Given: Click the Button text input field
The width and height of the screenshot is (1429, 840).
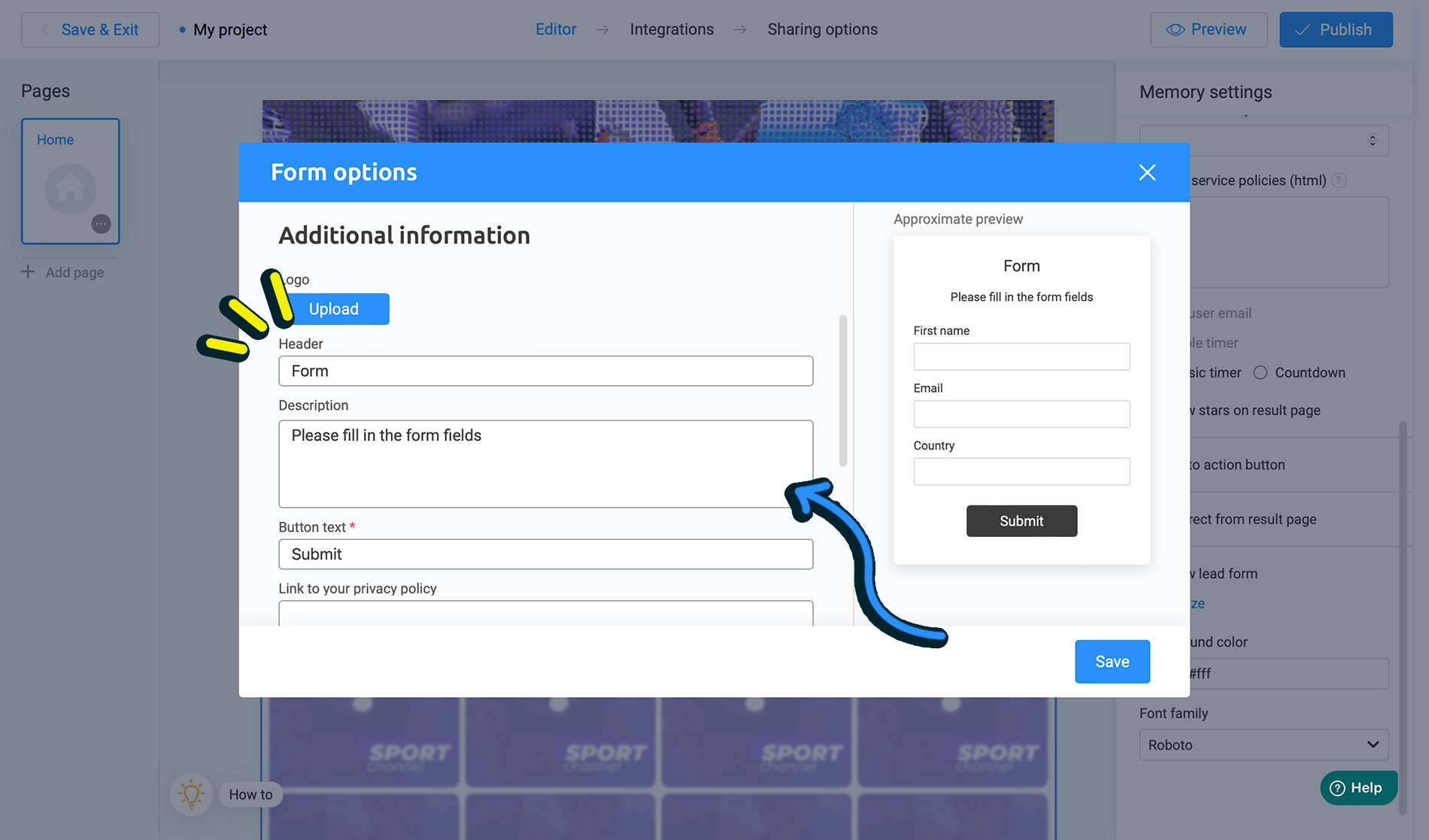Looking at the screenshot, I should point(546,554).
